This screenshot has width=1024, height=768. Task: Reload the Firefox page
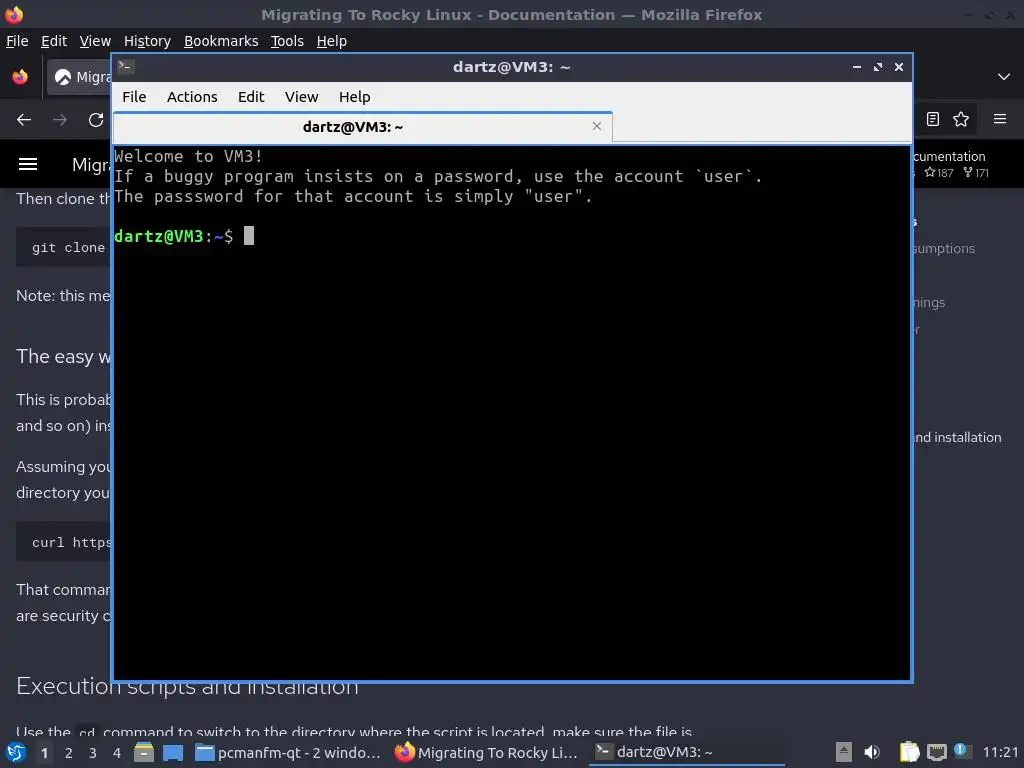(x=96, y=120)
